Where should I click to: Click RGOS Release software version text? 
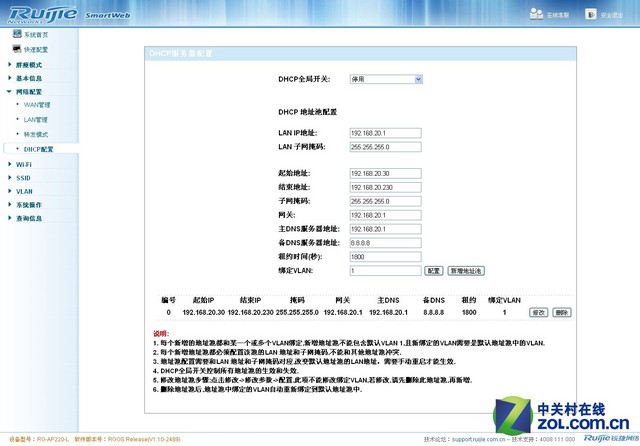click(144, 439)
